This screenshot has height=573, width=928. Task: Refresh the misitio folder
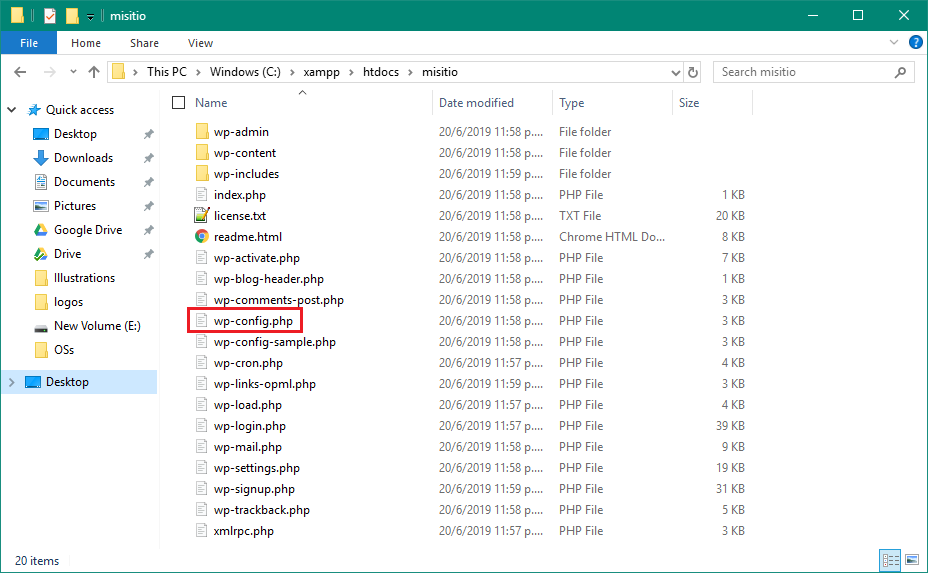tap(692, 72)
